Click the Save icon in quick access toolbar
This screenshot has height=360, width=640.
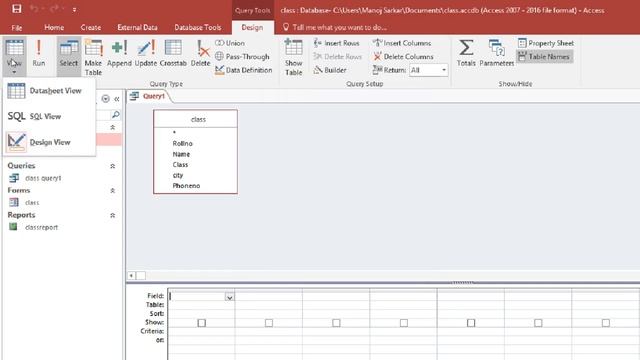pyautogui.click(x=16, y=9)
